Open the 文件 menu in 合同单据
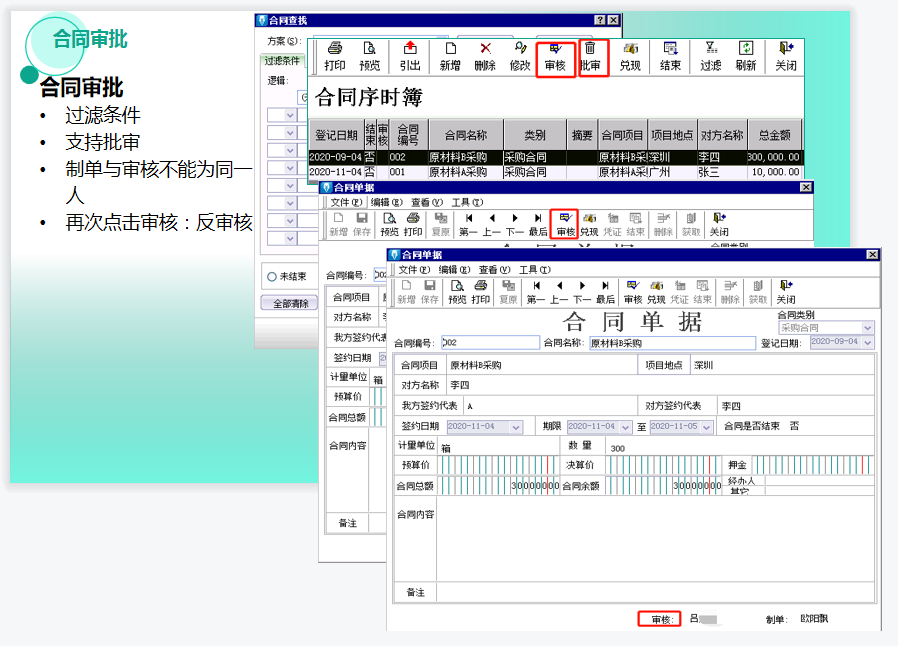898x646 pixels. click(411, 271)
